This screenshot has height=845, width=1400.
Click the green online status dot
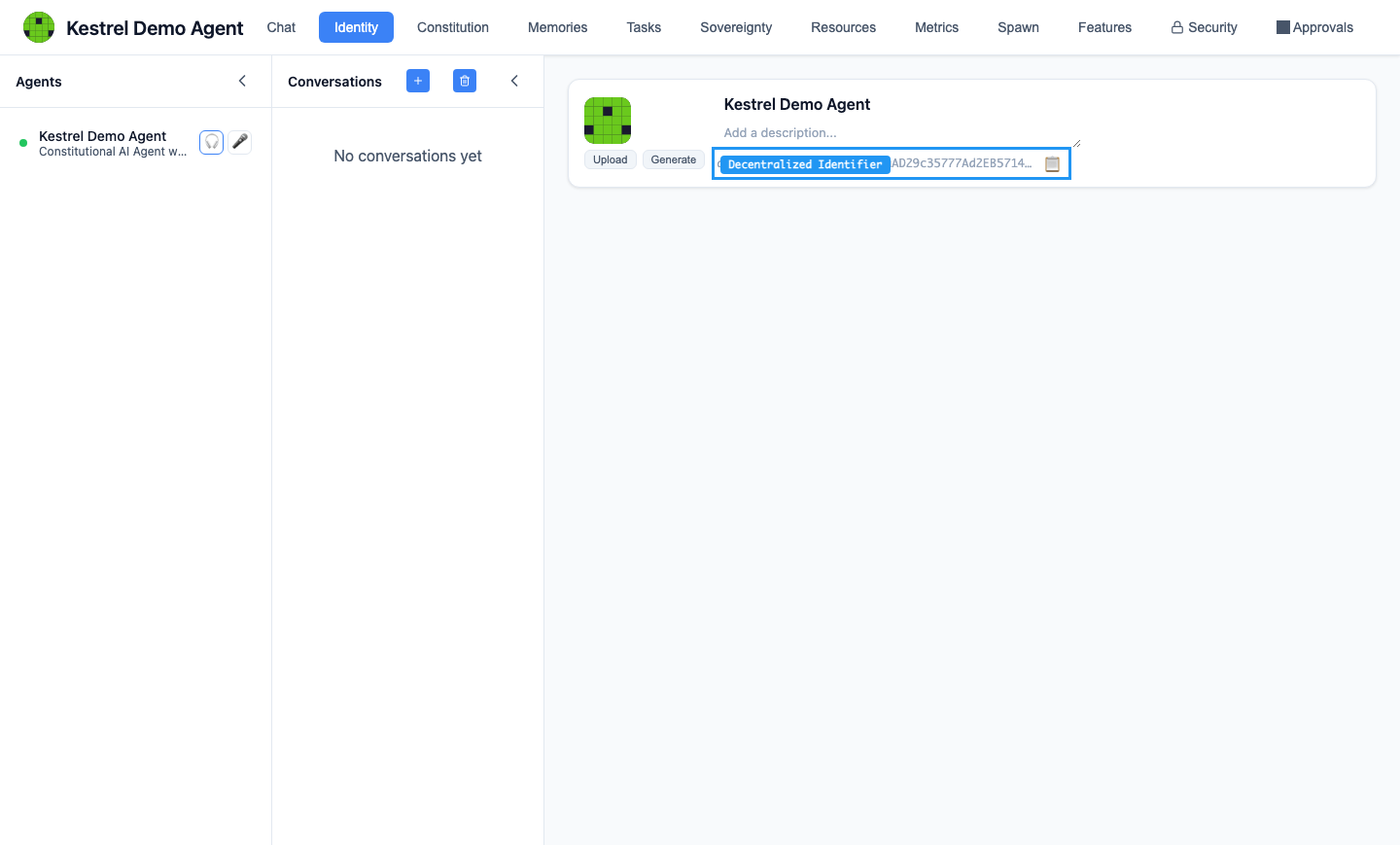[23, 143]
